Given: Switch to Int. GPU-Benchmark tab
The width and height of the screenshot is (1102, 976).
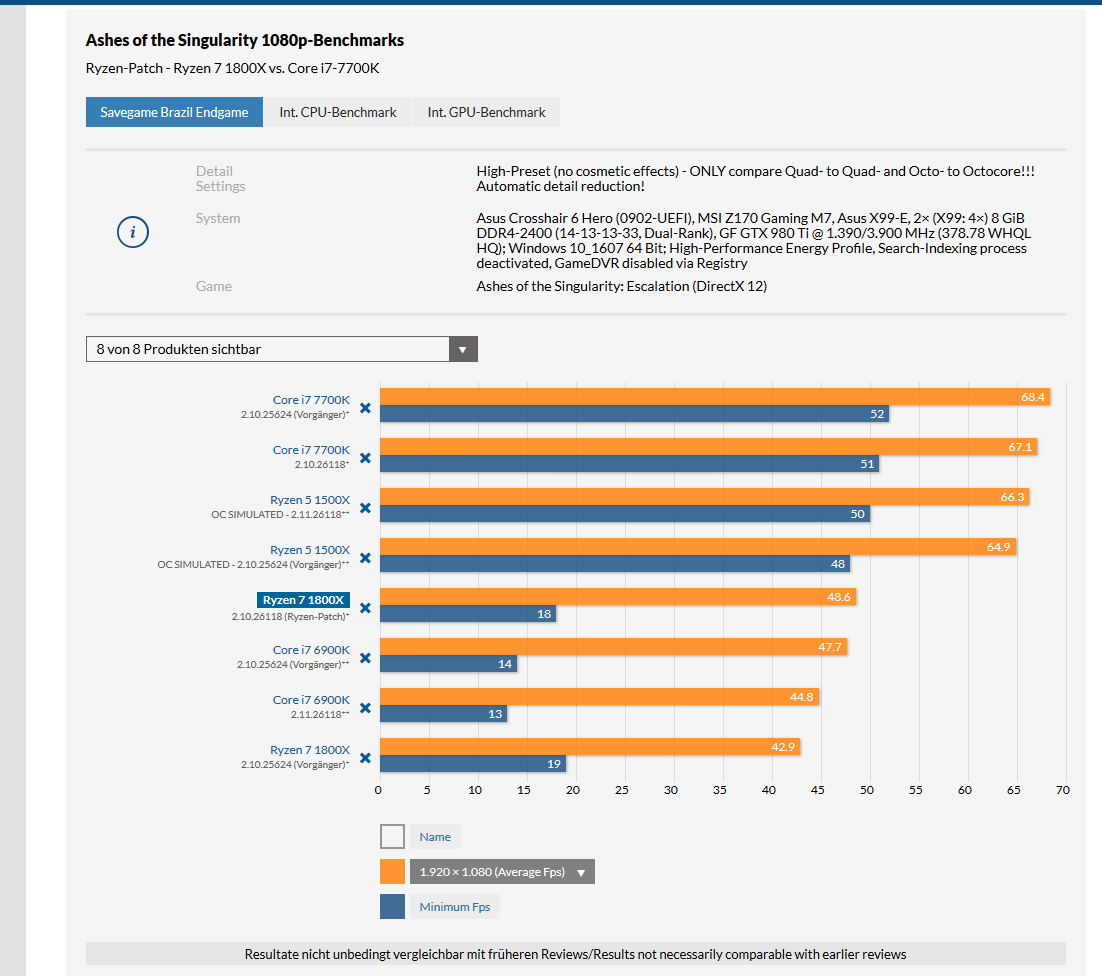Looking at the screenshot, I should [x=486, y=112].
